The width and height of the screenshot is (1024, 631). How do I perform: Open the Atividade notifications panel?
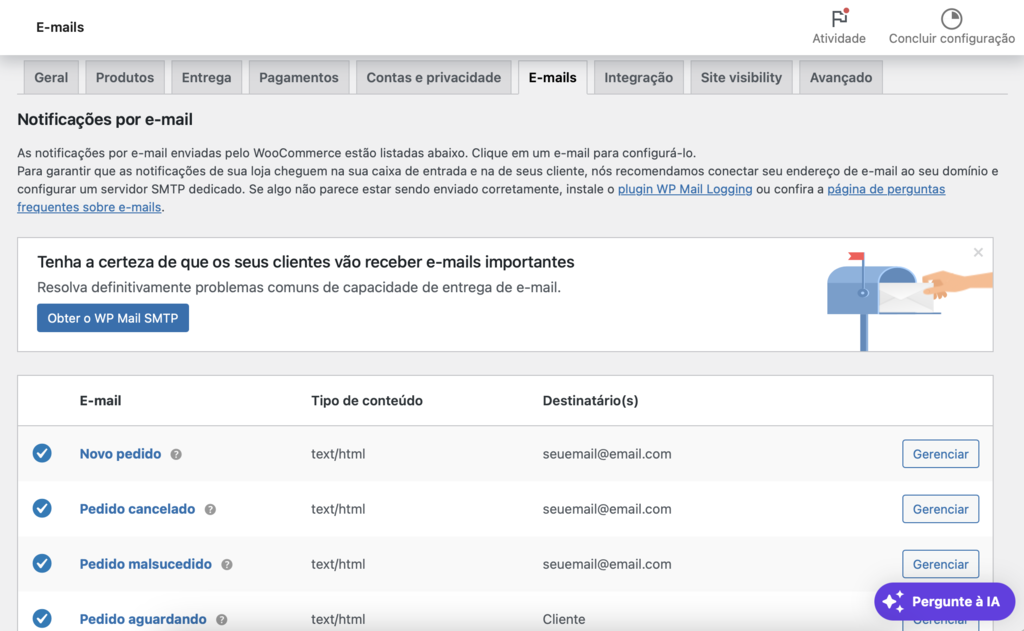pyautogui.click(x=838, y=26)
